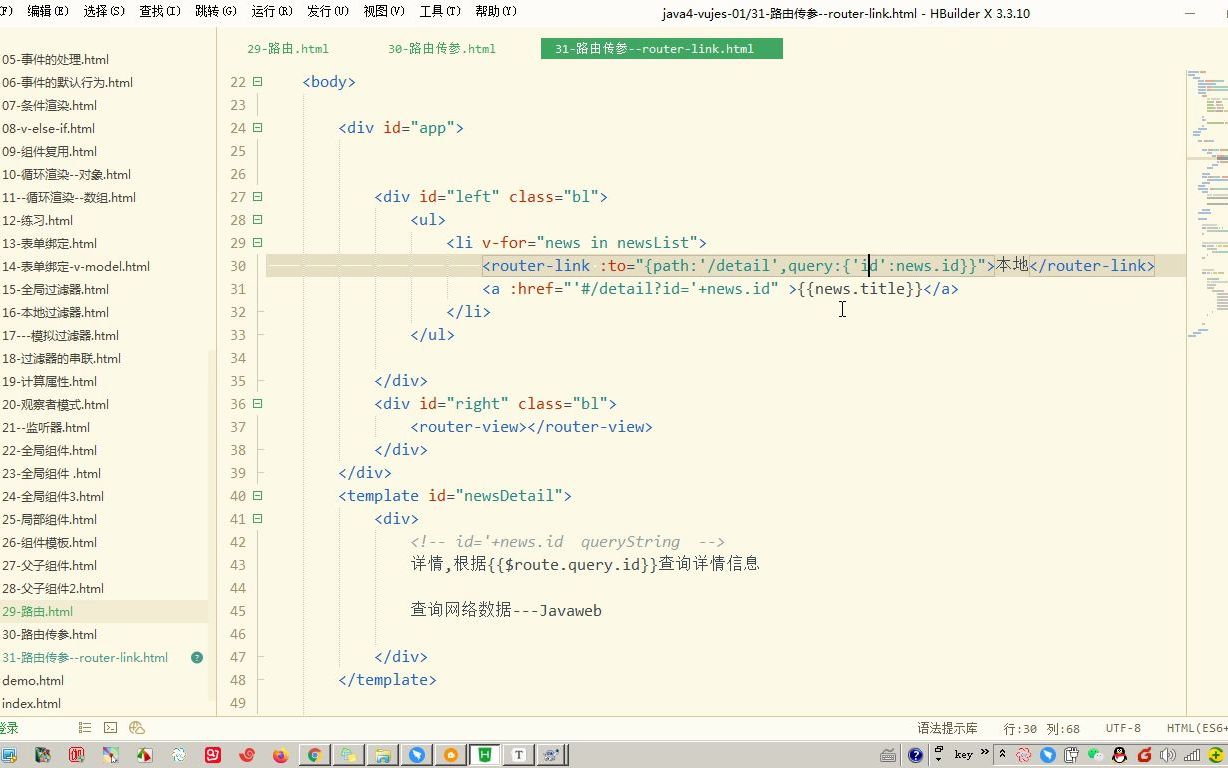Screen dimensions: 1228x768
Task: Open WeChat from the green tray icon
Action: pyautogui.click(x=1096, y=755)
